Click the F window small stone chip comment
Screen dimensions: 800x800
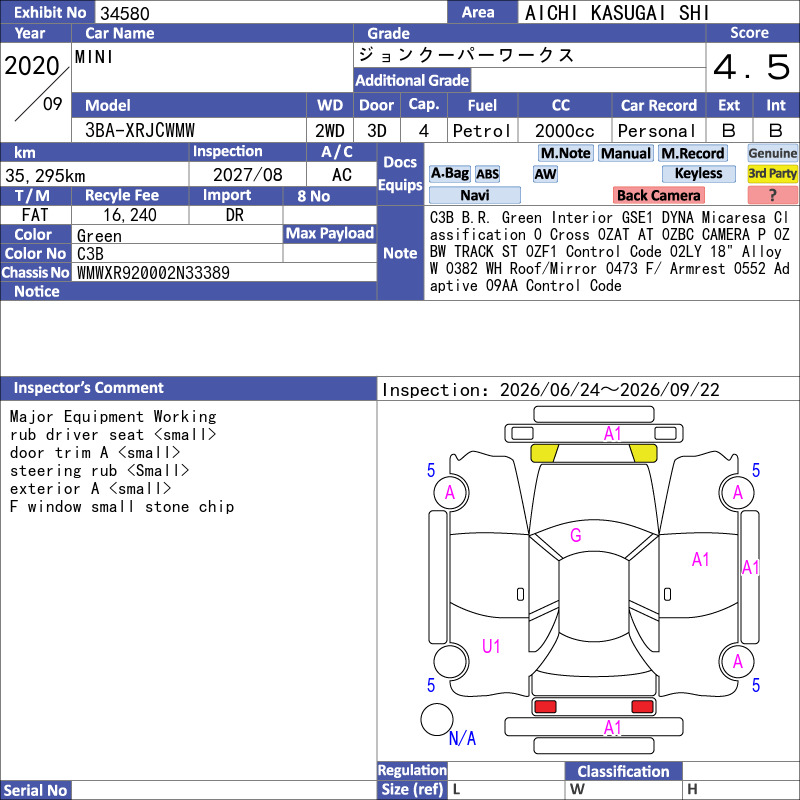coord(122,507)
